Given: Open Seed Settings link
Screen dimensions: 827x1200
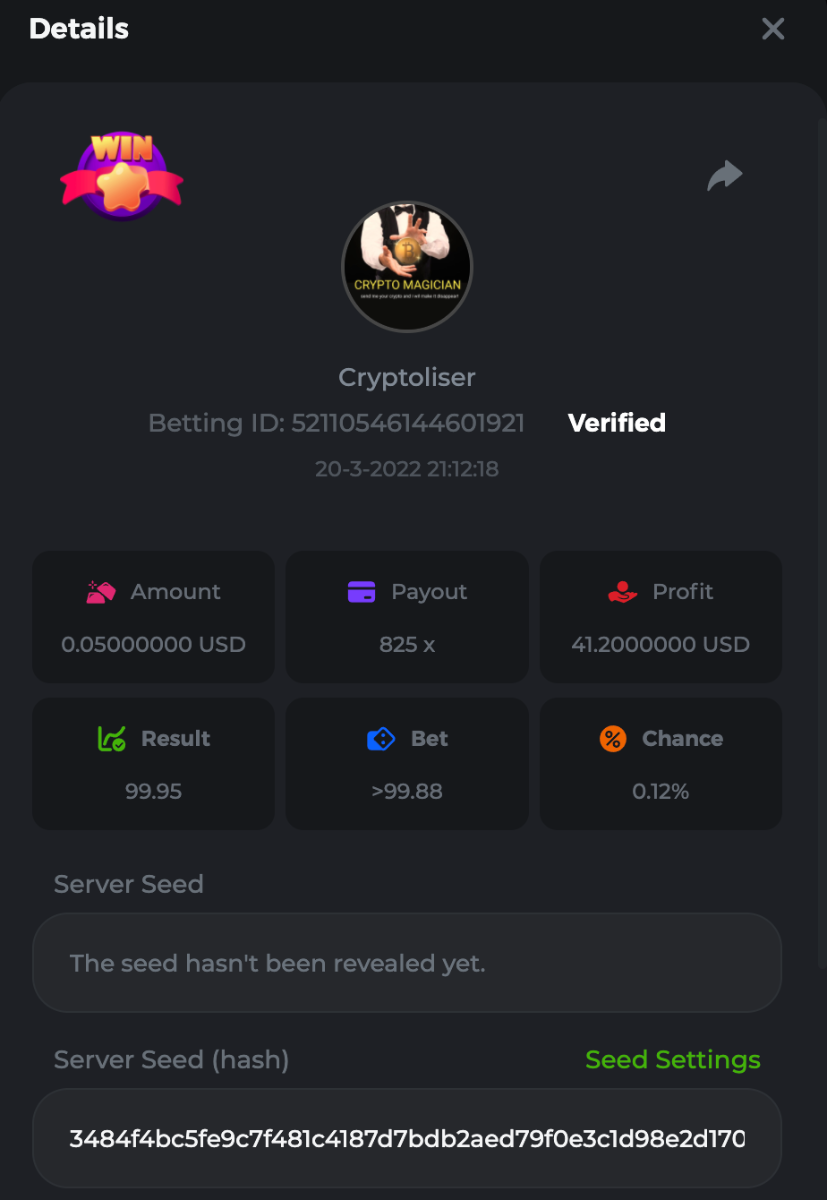Looking at the screenshot, I should tap(672, 1060).
